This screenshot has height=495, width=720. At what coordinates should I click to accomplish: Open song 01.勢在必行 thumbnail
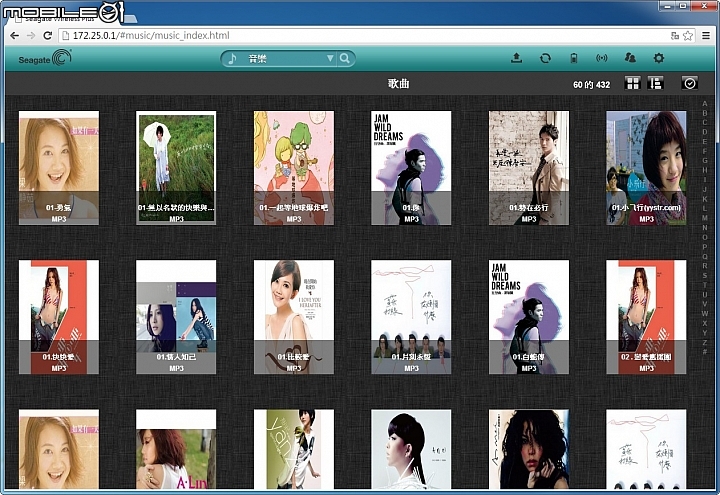click(529, 168)
